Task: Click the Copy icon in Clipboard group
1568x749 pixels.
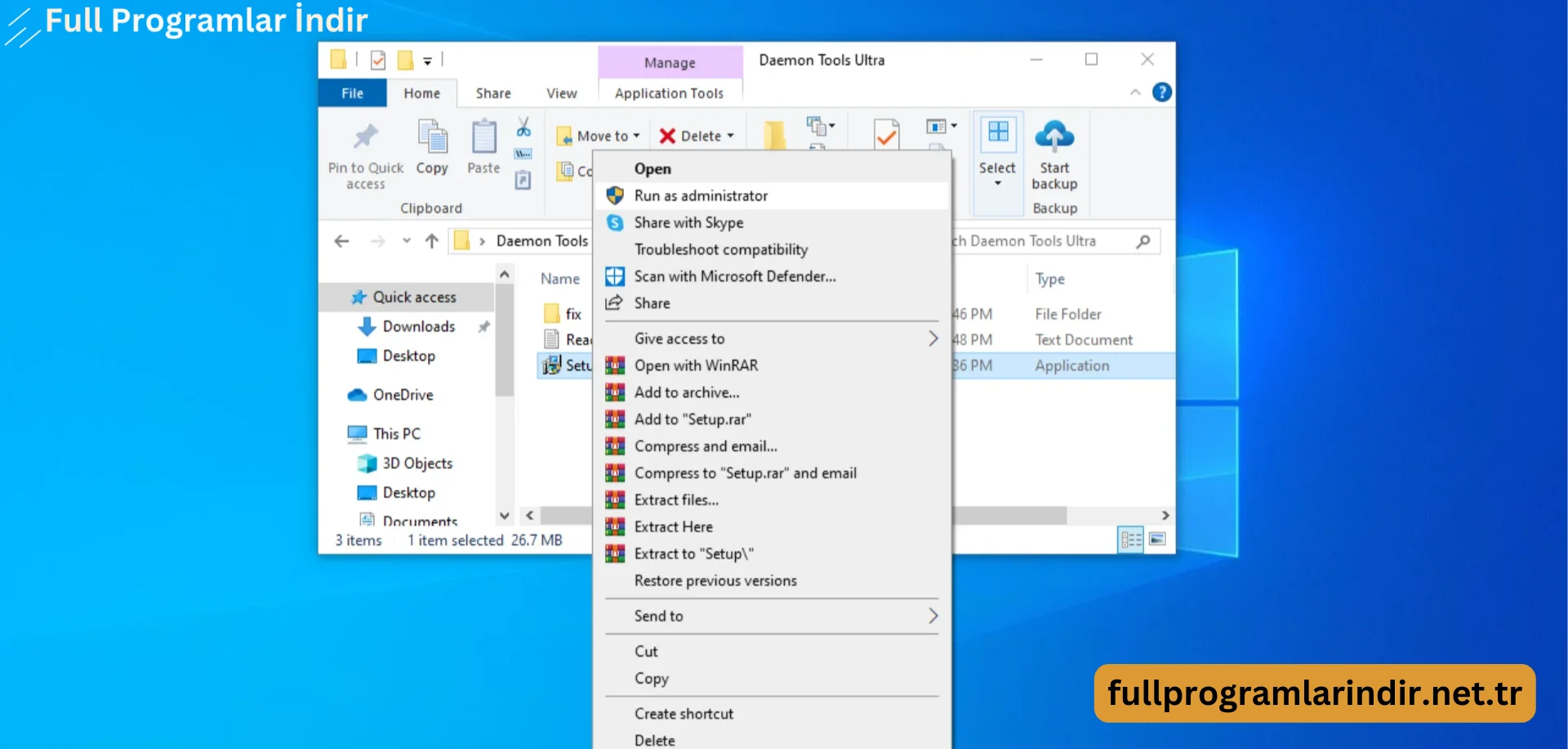Action: pos(432,136)
